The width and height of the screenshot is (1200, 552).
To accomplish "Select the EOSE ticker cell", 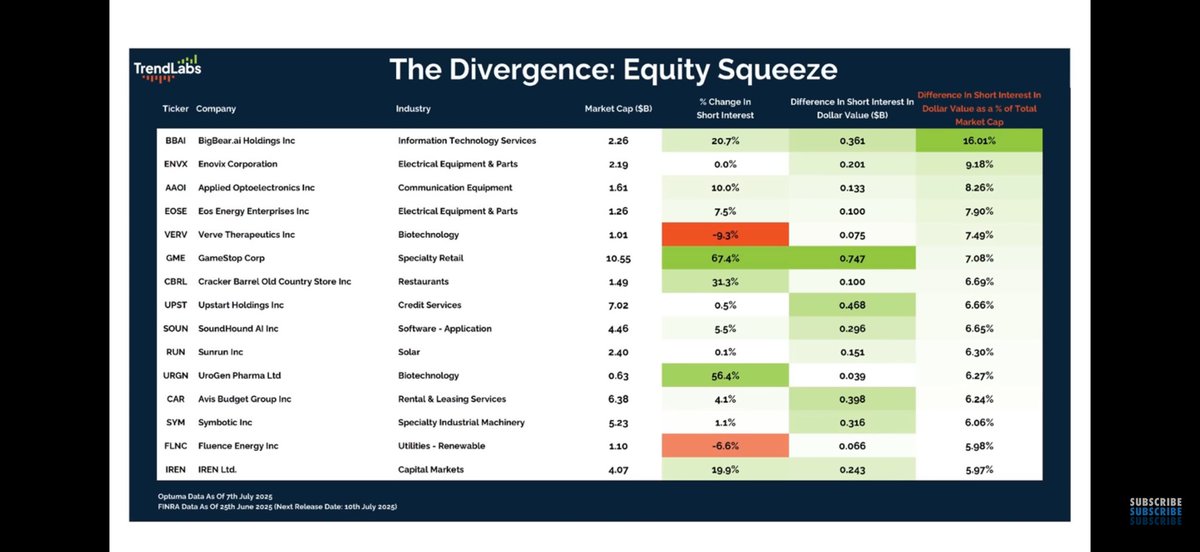I will point(175,211).
